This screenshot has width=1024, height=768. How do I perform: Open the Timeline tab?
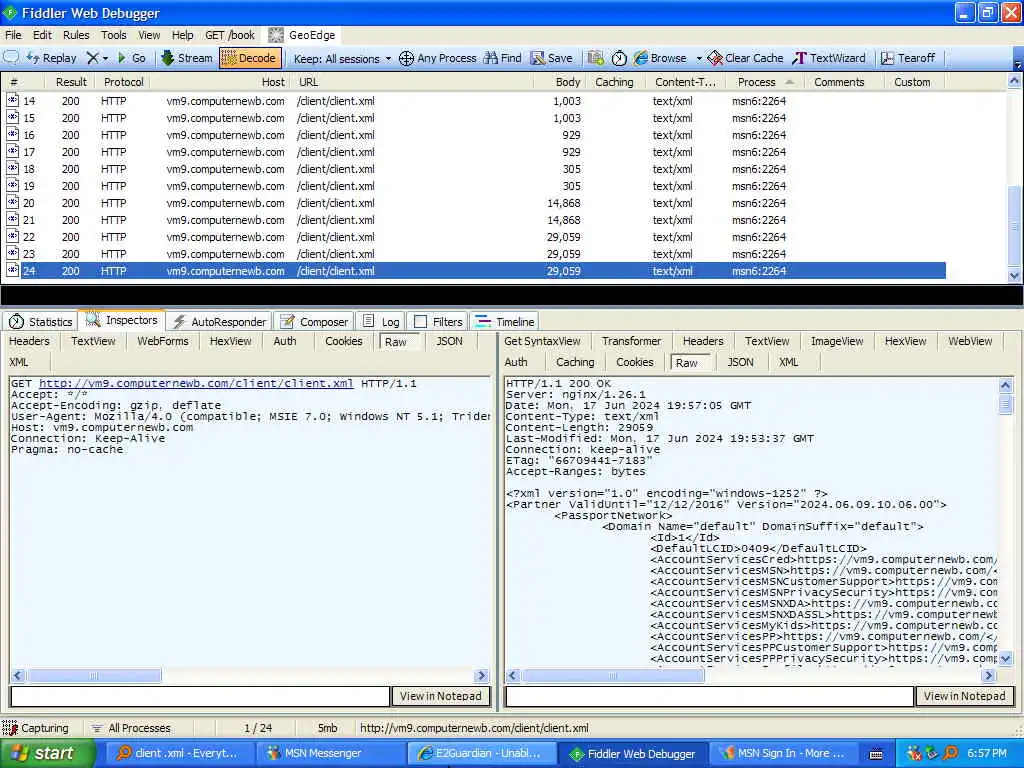(505, 321)
